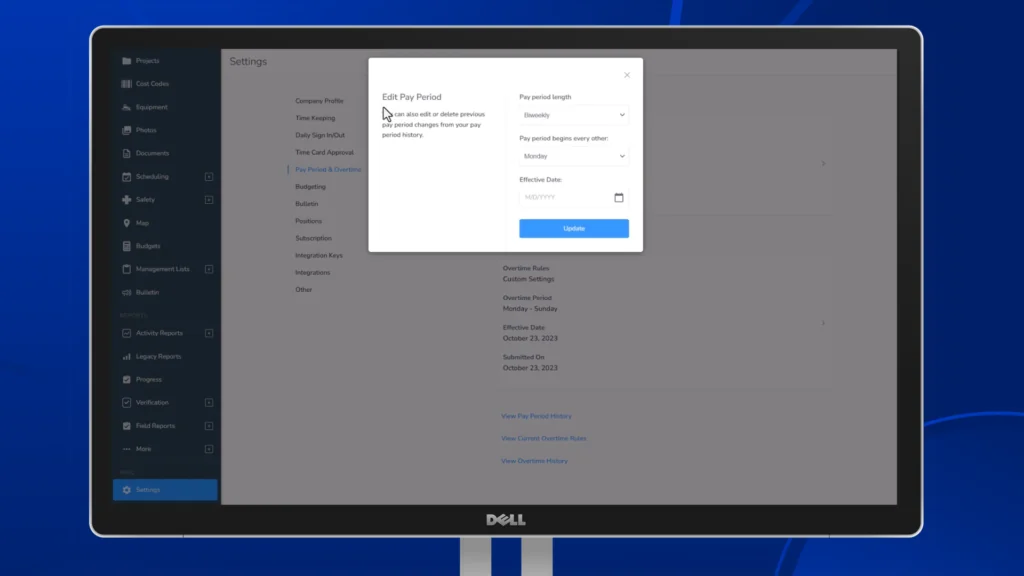Open the Photos sidebar icon
The image size is (1024, 576).
[x=127, y=130]
